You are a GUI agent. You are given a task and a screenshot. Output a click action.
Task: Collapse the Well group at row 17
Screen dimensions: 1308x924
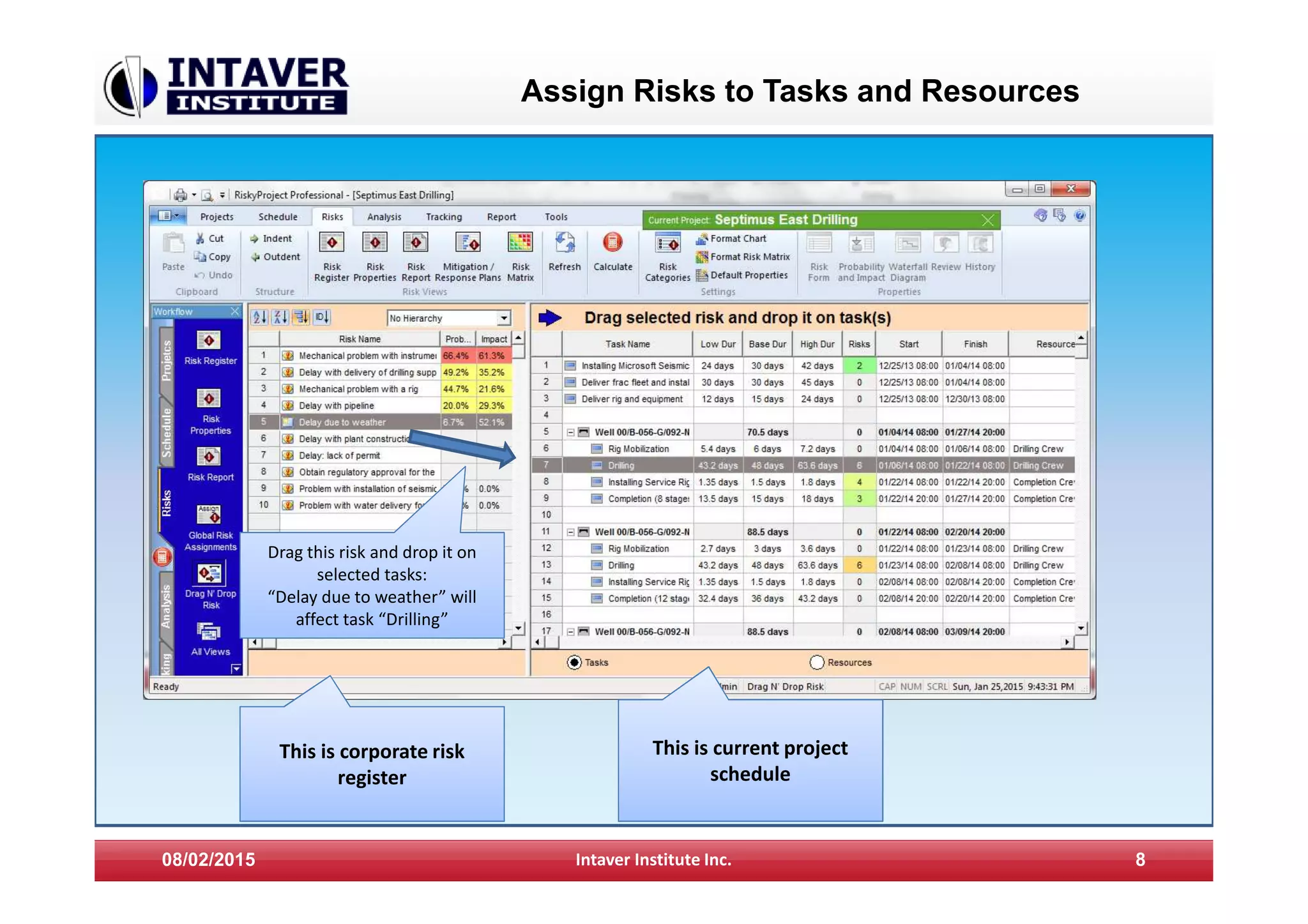click(570, 632)
